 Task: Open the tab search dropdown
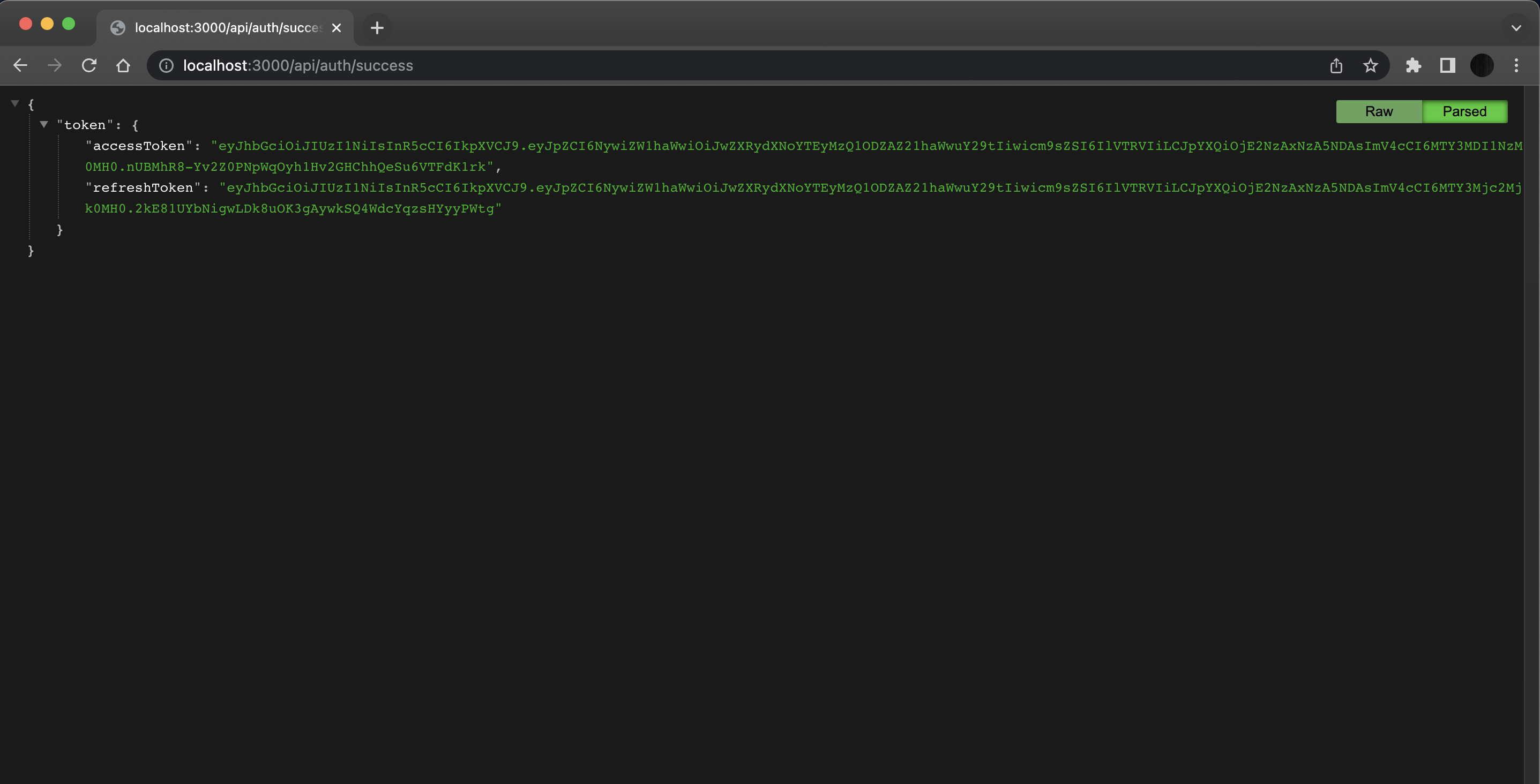(1516, 27)
